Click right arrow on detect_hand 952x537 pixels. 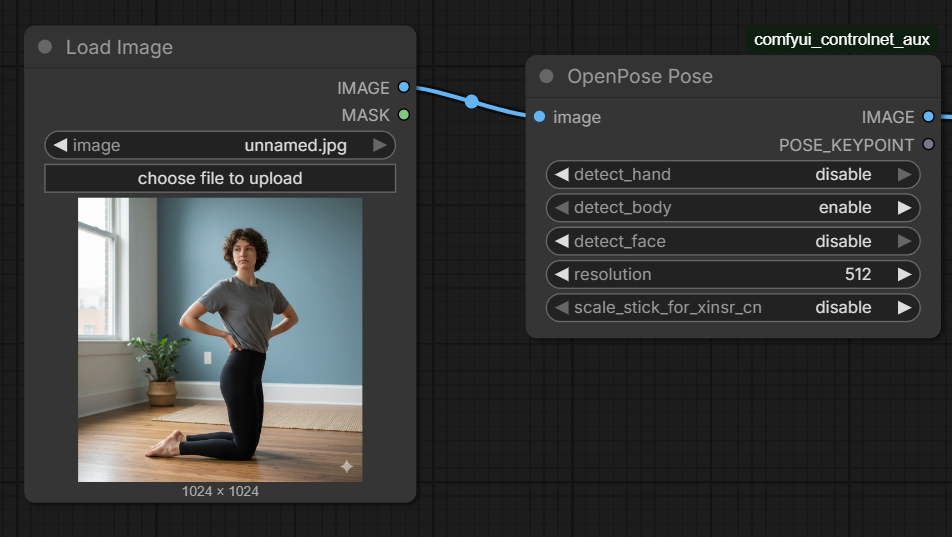click(905, 174)
